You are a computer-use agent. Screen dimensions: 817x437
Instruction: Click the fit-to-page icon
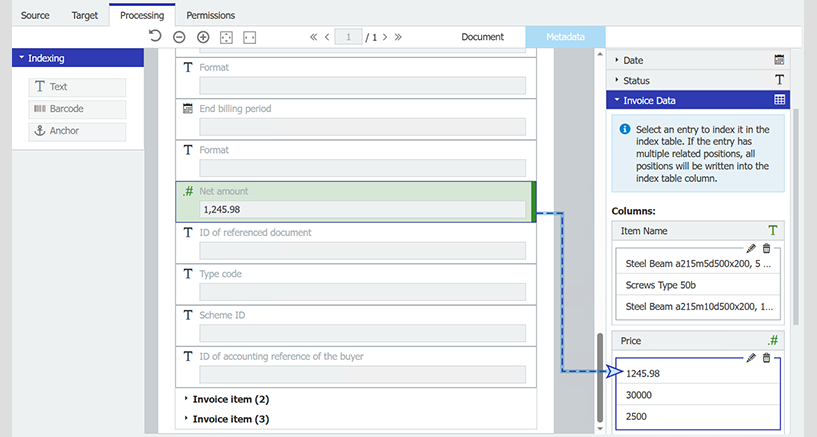click(x=226, y=37)
